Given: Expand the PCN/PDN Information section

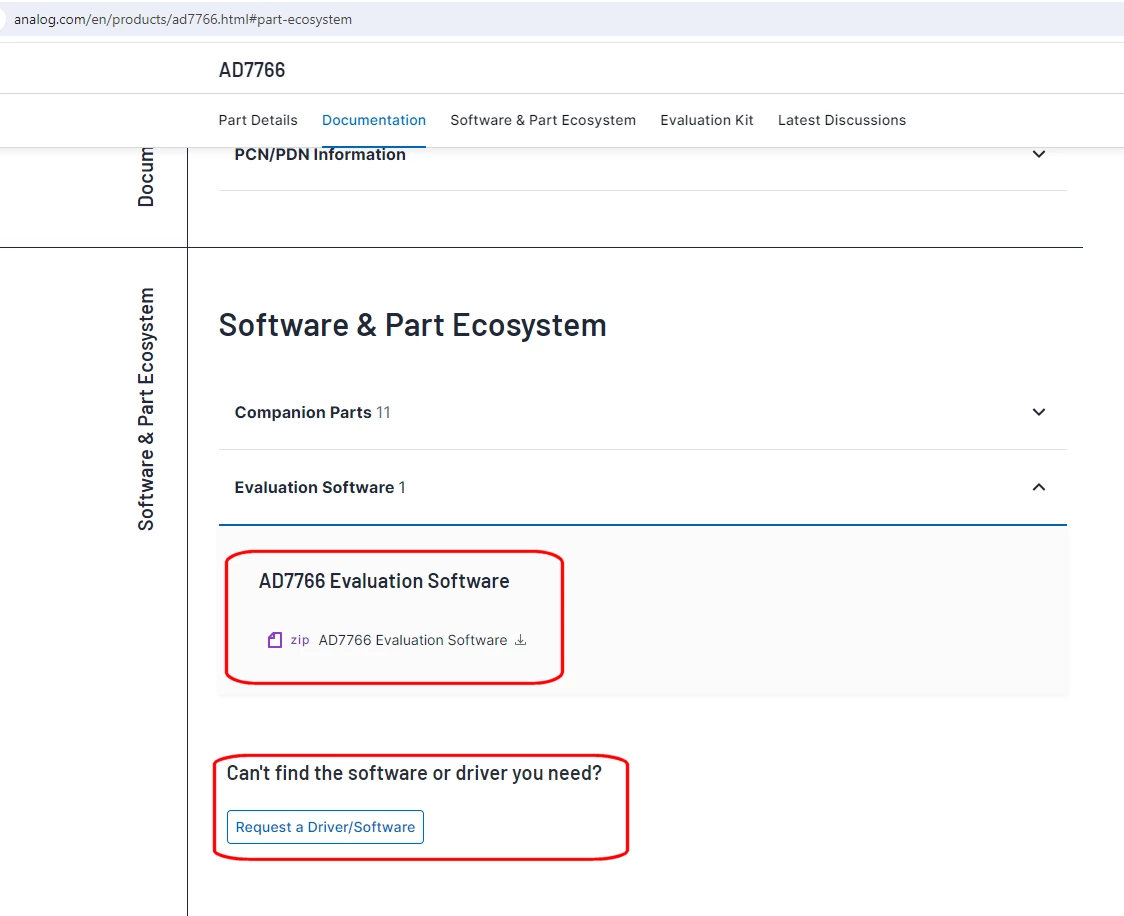Looking at the screenshot, I should point(1038,154).
